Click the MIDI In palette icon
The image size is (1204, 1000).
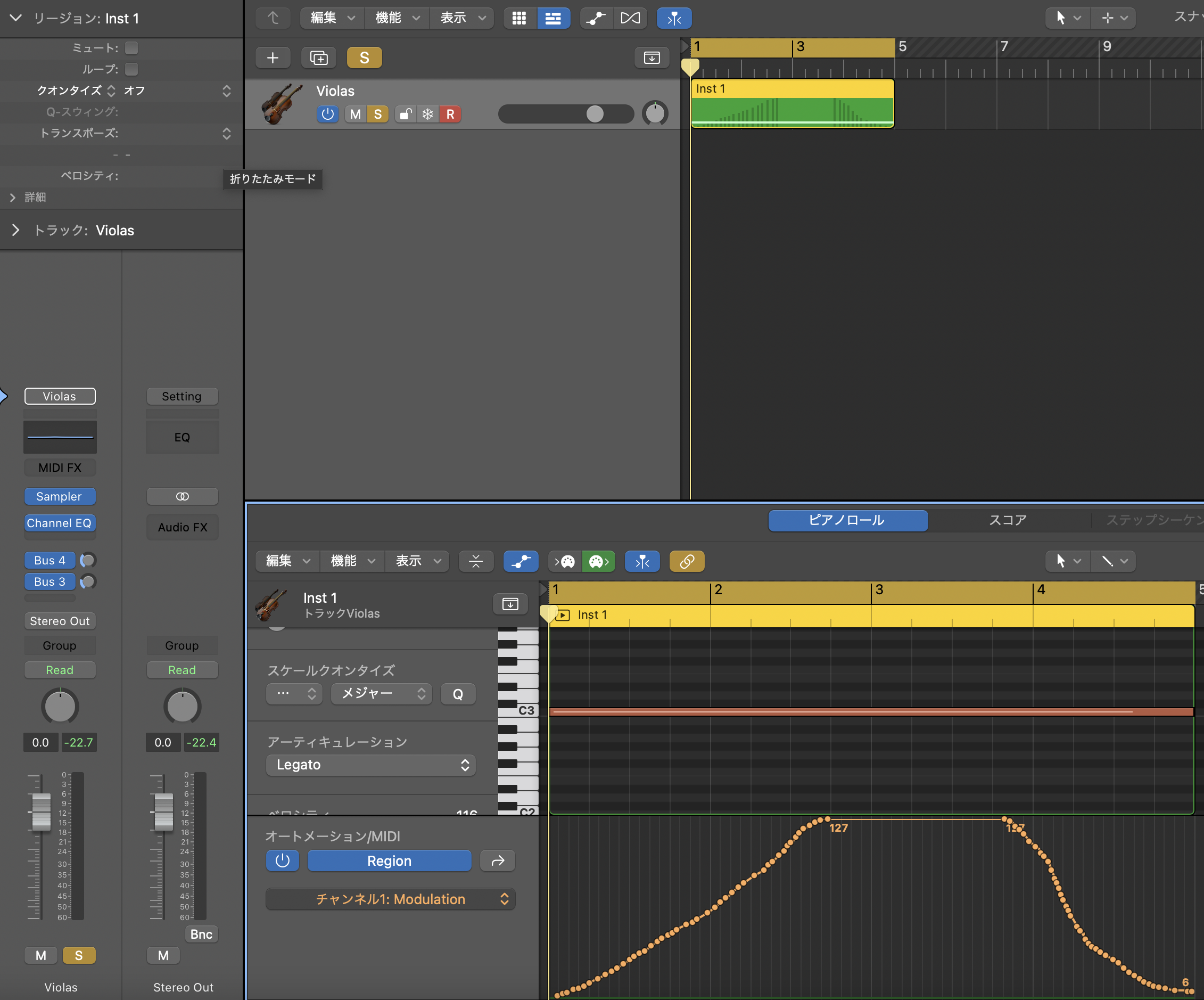[565, 561]
